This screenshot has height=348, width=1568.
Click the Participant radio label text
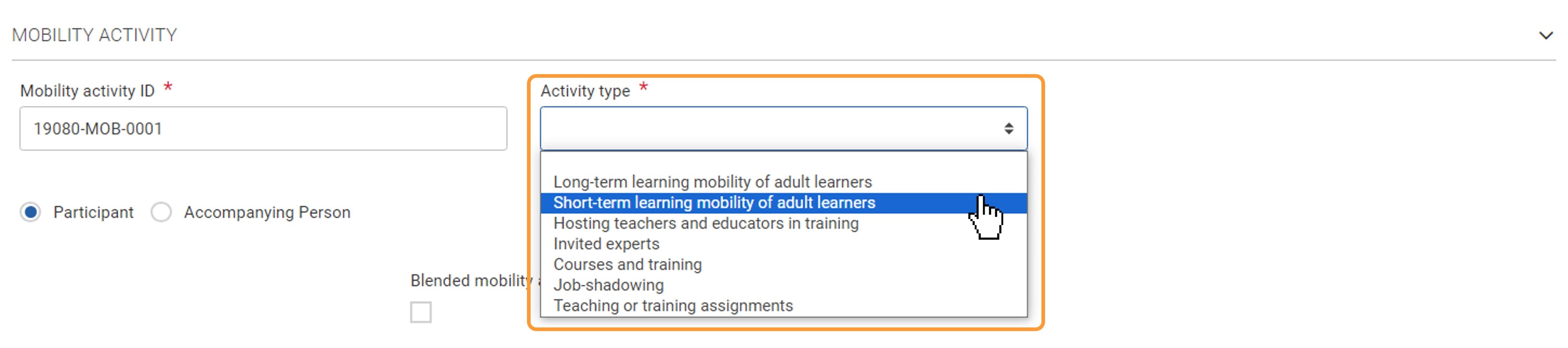[93, 212]
